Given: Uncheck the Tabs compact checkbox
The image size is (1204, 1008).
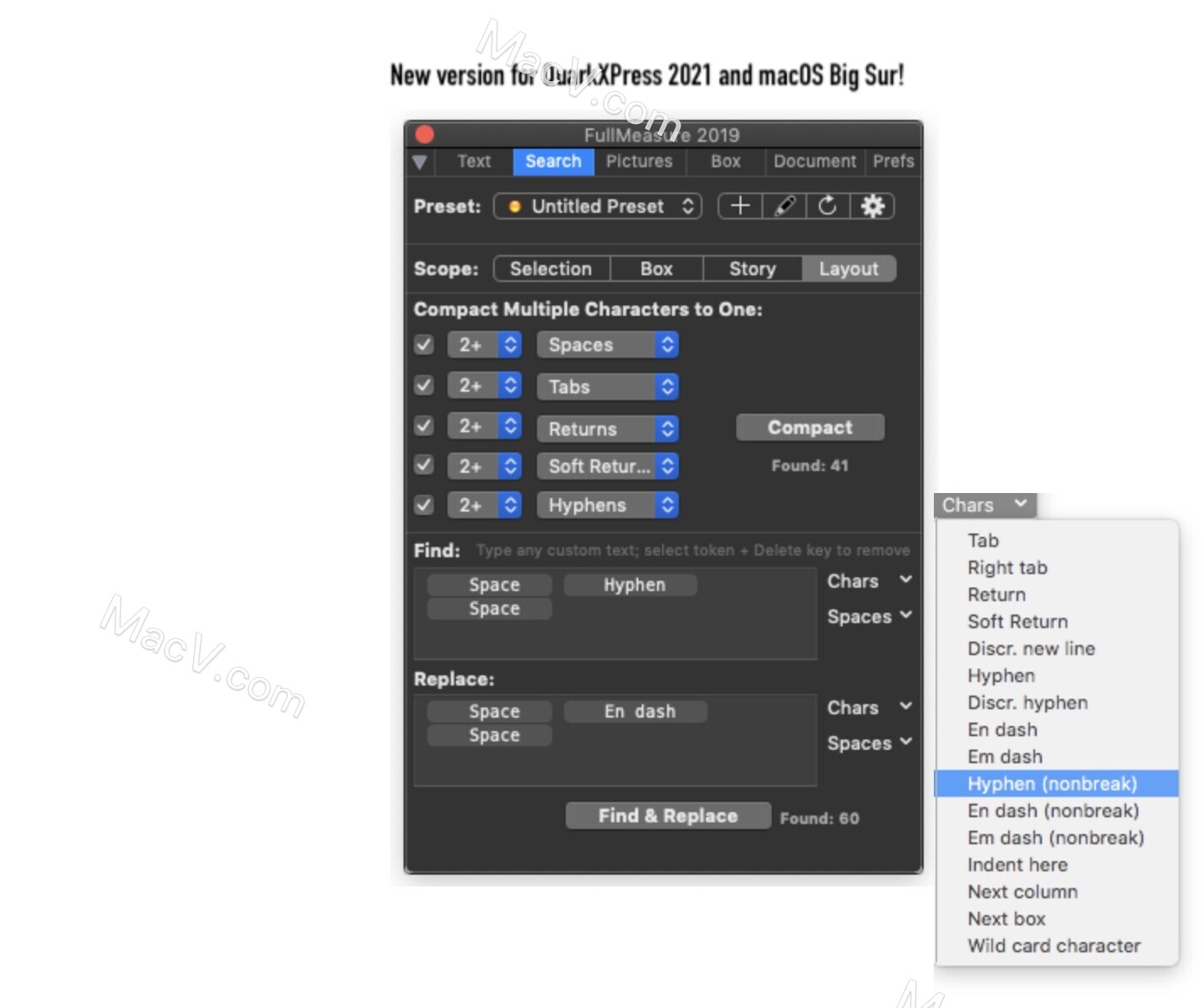Looking at the screenshot, I should coord(424,386).
